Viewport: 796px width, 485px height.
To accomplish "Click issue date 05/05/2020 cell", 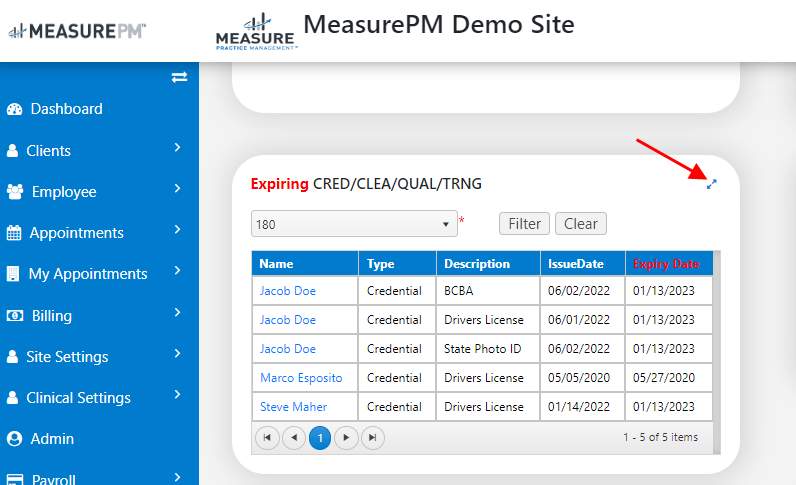I will pos(582,378).
